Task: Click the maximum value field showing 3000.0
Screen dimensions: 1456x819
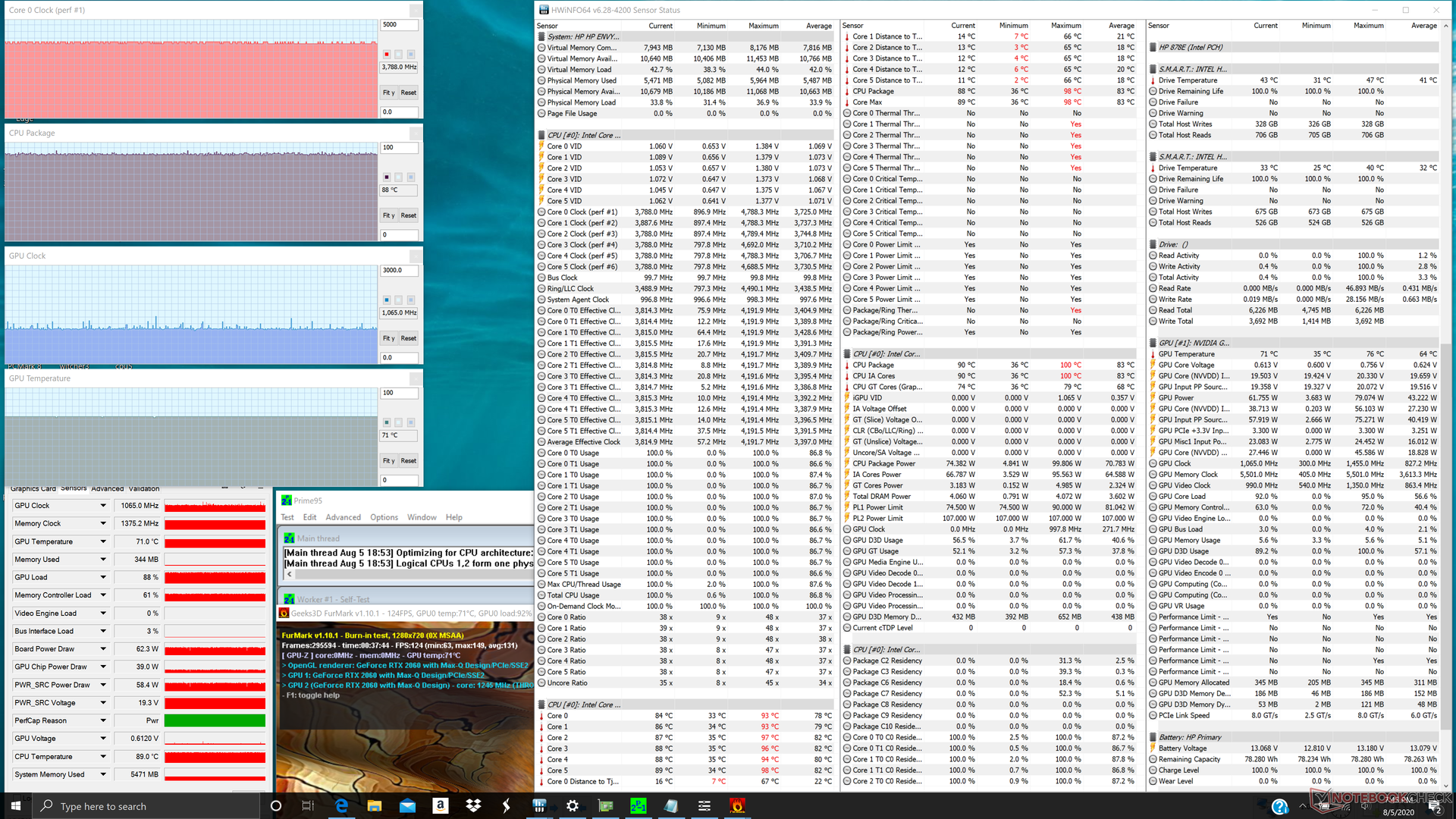Action: pos(399,270)
